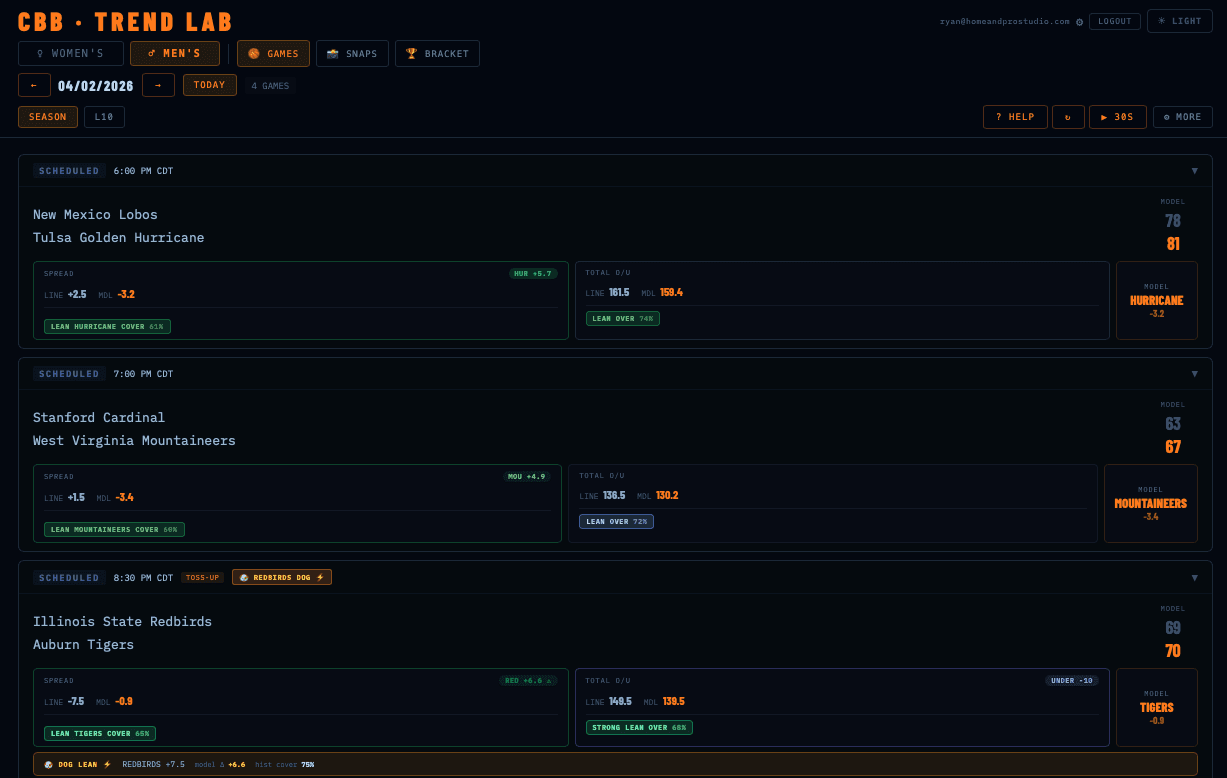This screenshot has height=778, width=1227.
Task: Select the Men's league toggle
Action: tap(175, 53)
